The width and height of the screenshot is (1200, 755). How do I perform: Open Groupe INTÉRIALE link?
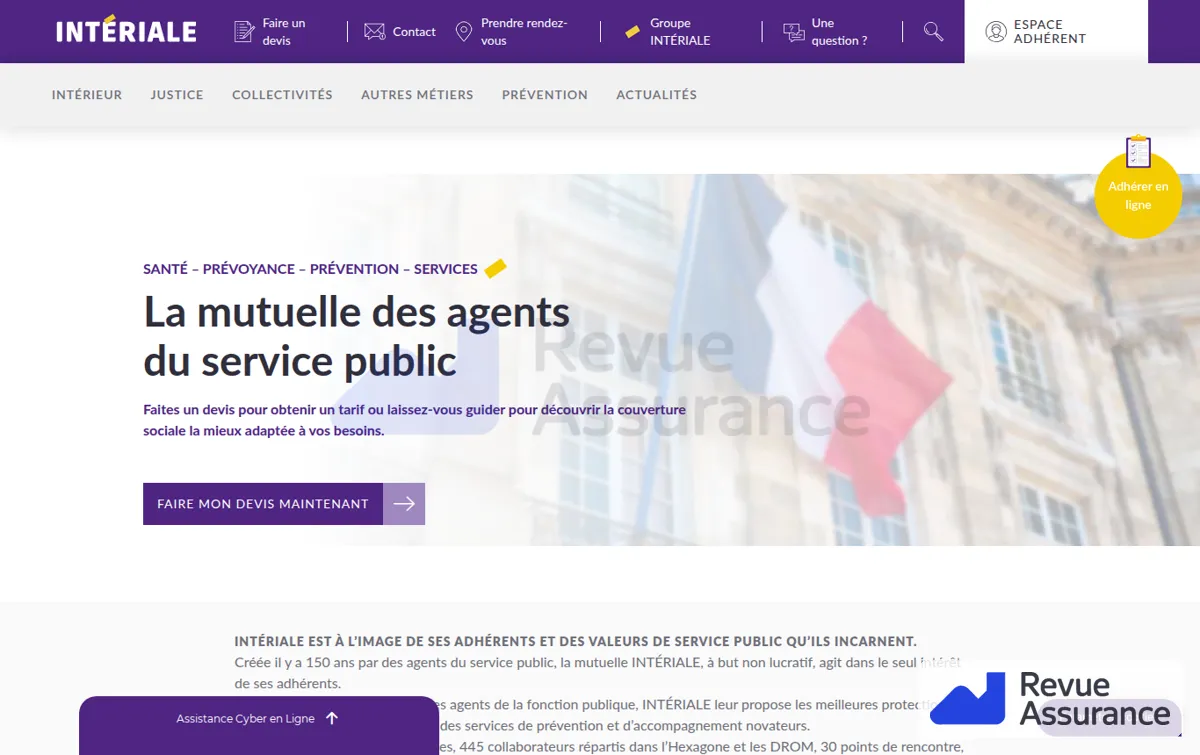coord(680,32)
